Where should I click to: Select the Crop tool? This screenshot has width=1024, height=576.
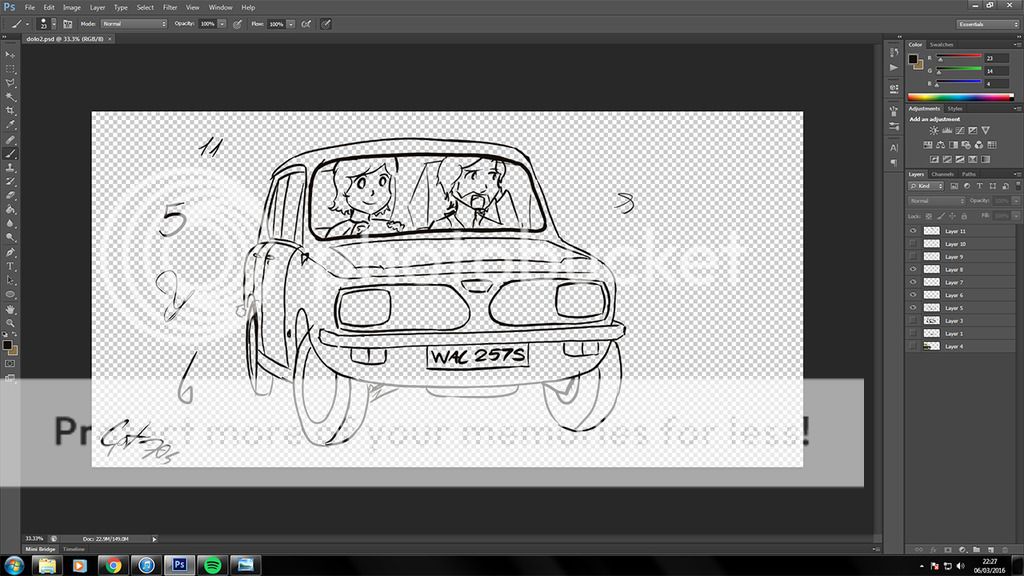(x=10, y=111)
